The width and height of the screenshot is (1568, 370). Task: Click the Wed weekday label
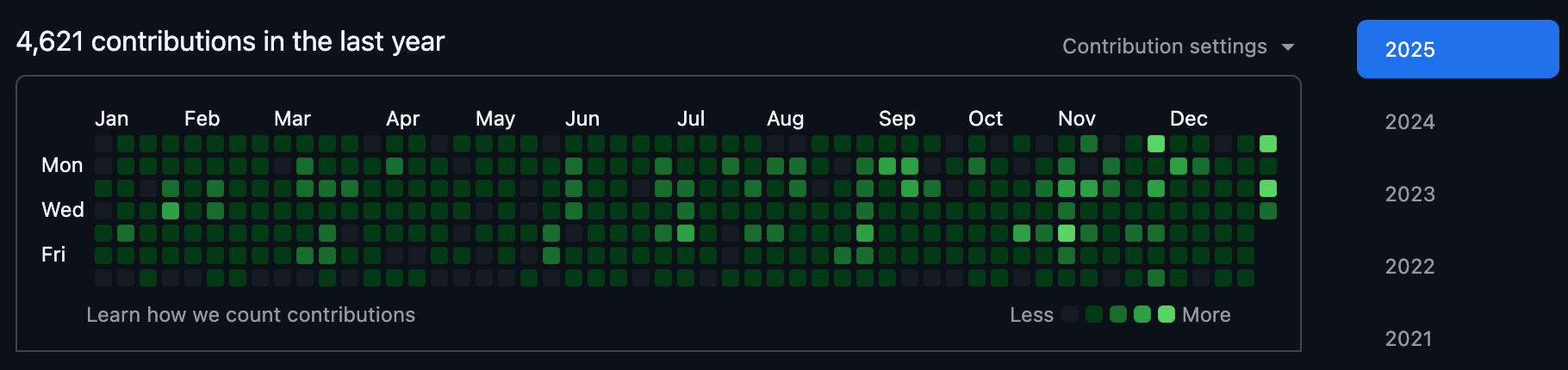click(63, 210)
